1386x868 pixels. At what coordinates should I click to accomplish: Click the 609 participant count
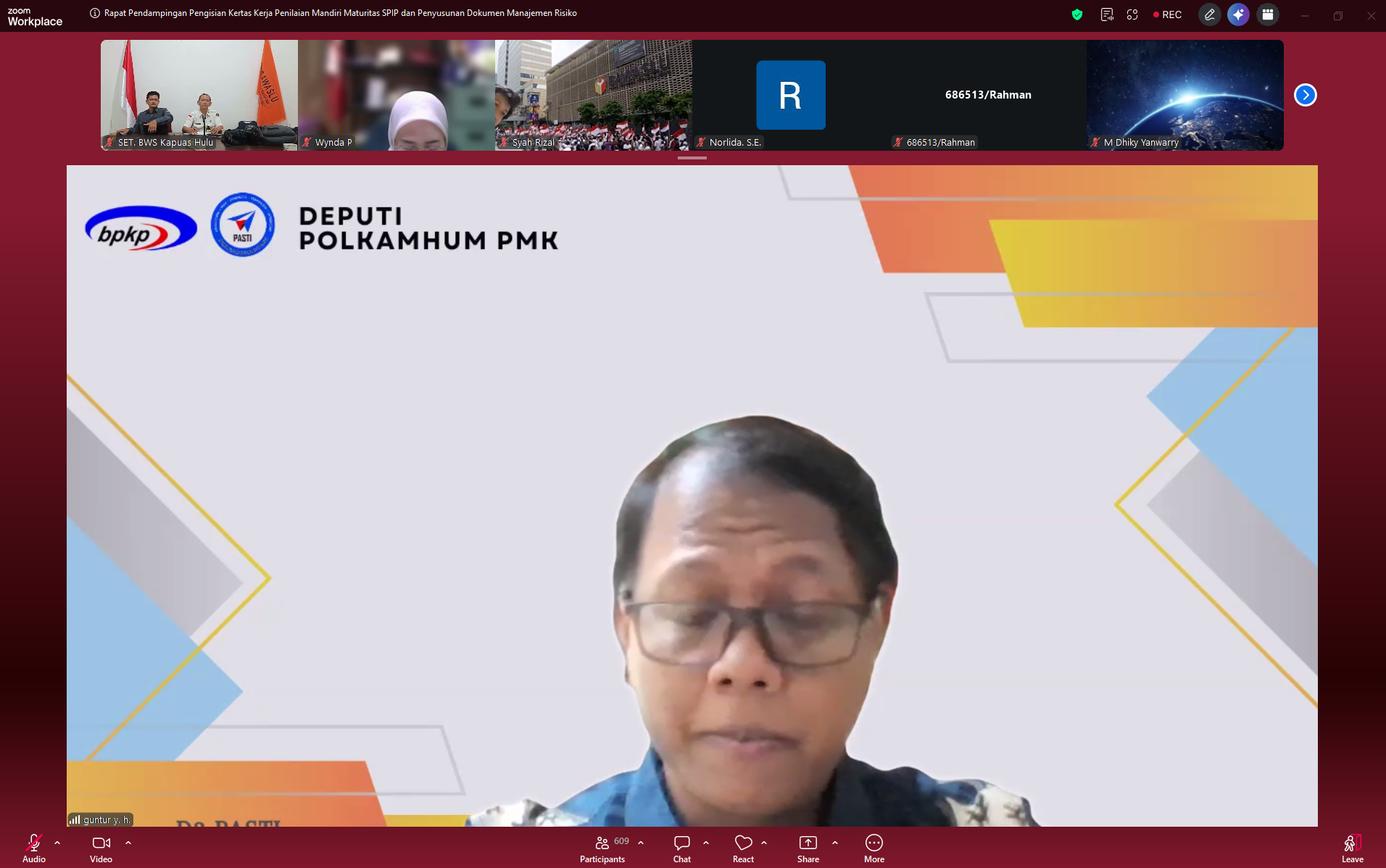tap(621, 841)
